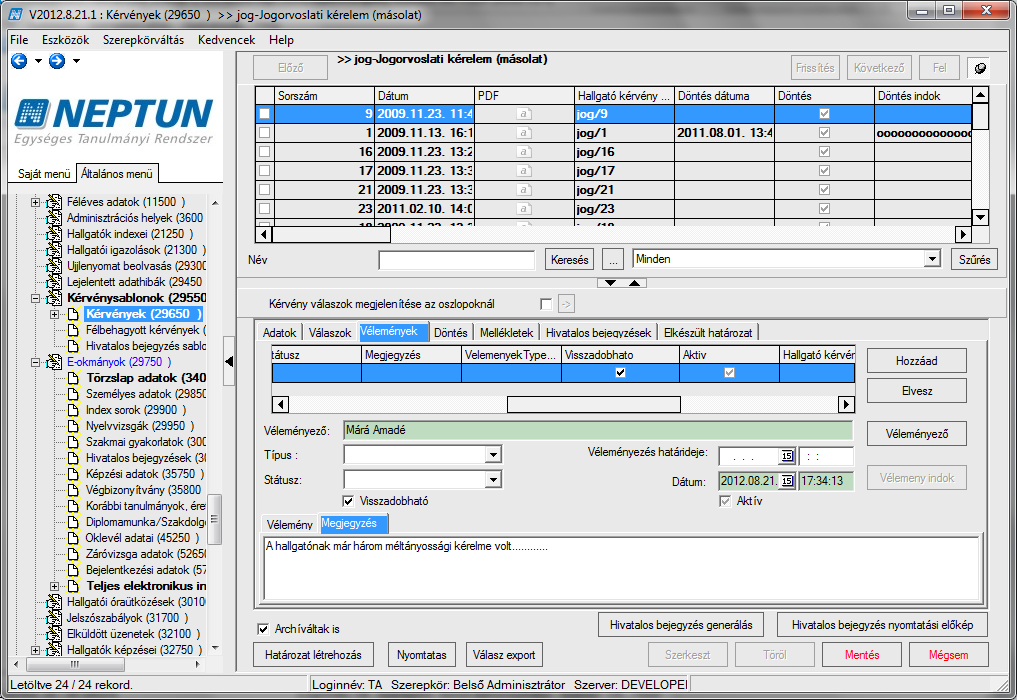The image size is (1017, 700).
Task: Click the opinions grid horizontal scrollbar thumb
Action: point(593,405)
